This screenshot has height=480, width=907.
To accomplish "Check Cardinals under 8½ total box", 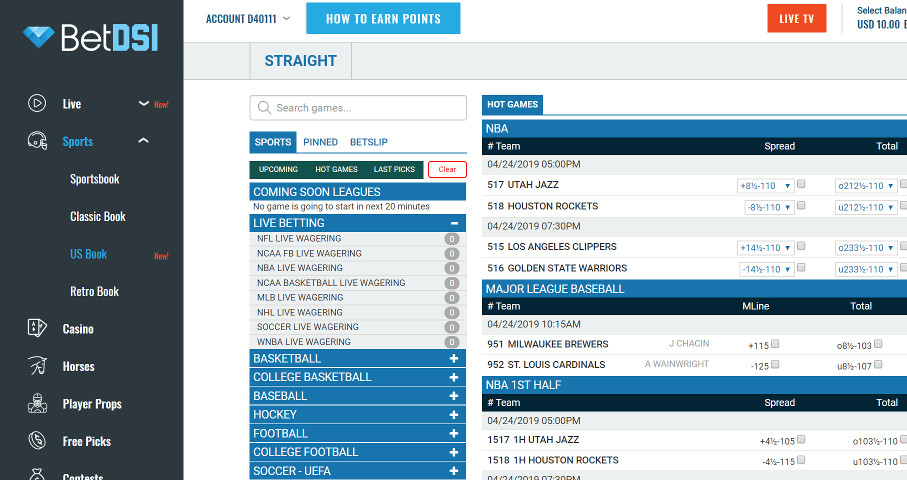I will (x=878, y=364).
